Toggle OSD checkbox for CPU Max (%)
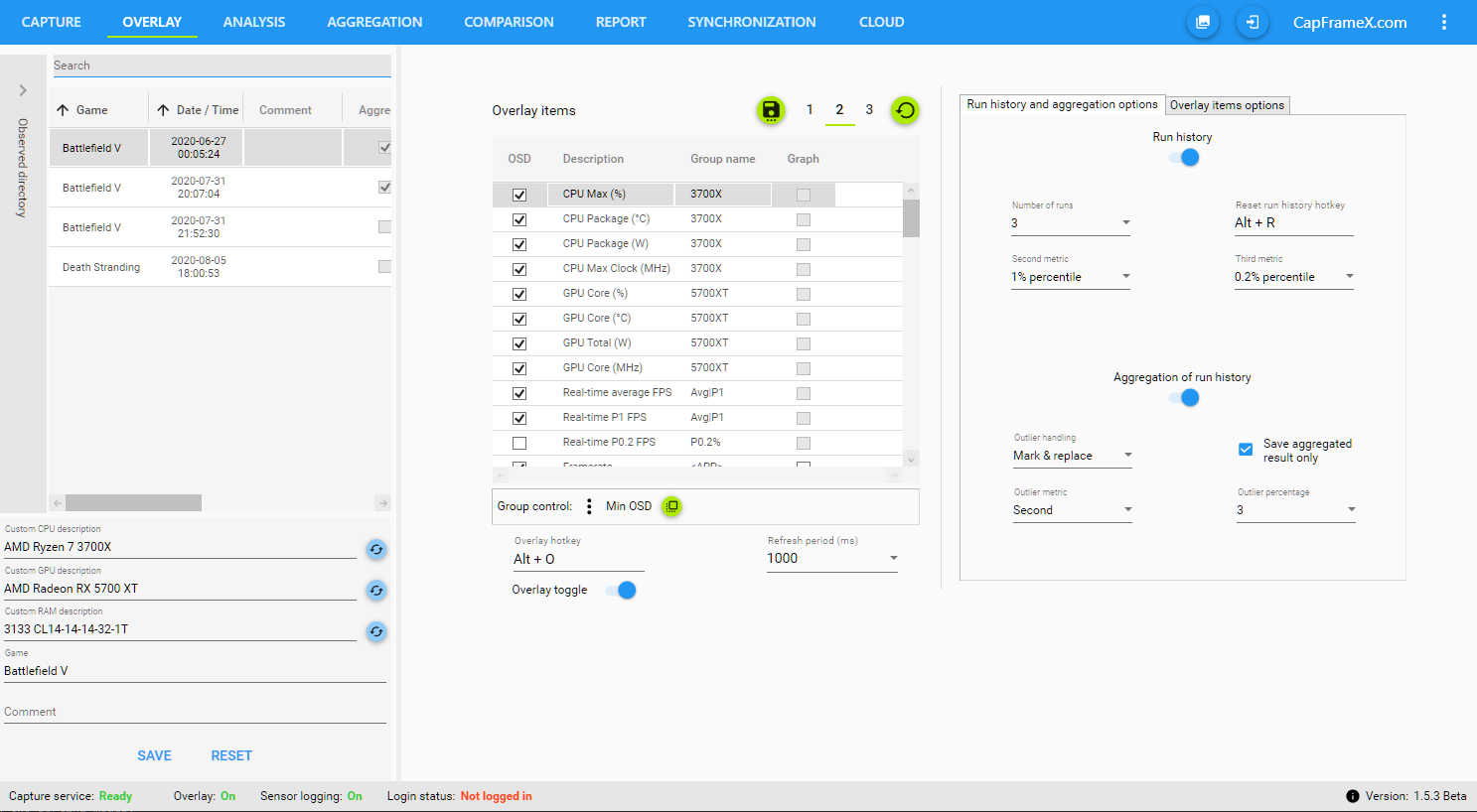This screenshot has height=812, width=1477. pos(519,195)
